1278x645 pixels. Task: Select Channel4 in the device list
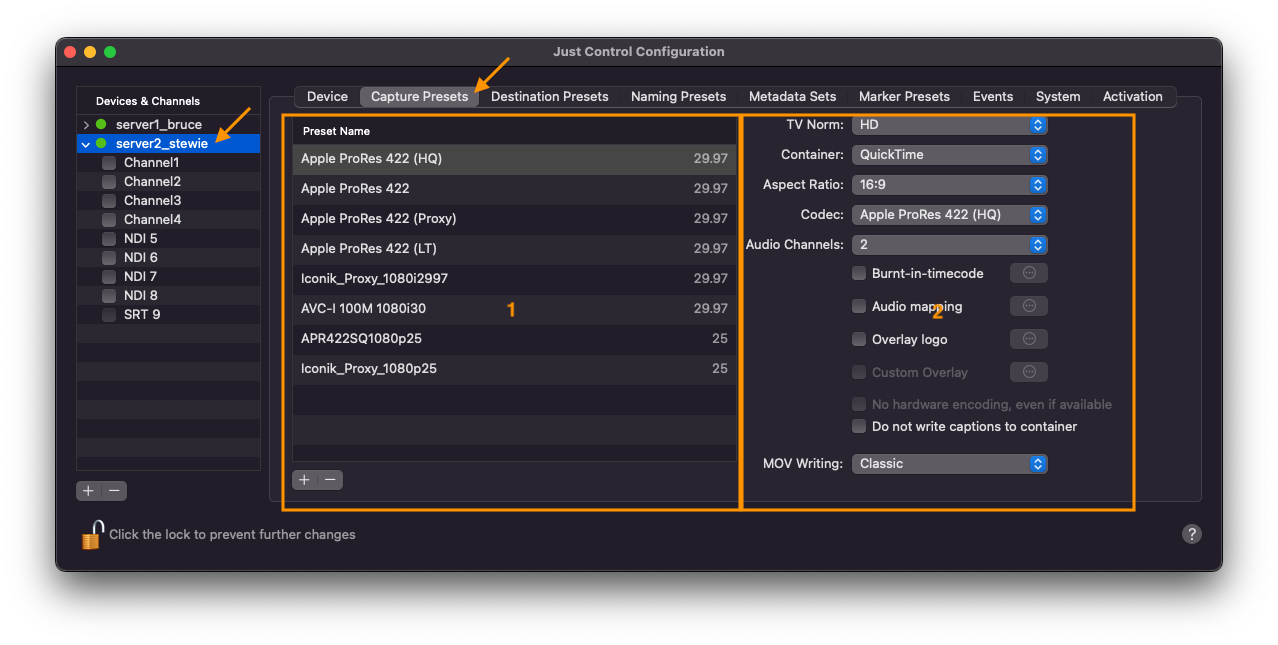(x=168, y=220)
